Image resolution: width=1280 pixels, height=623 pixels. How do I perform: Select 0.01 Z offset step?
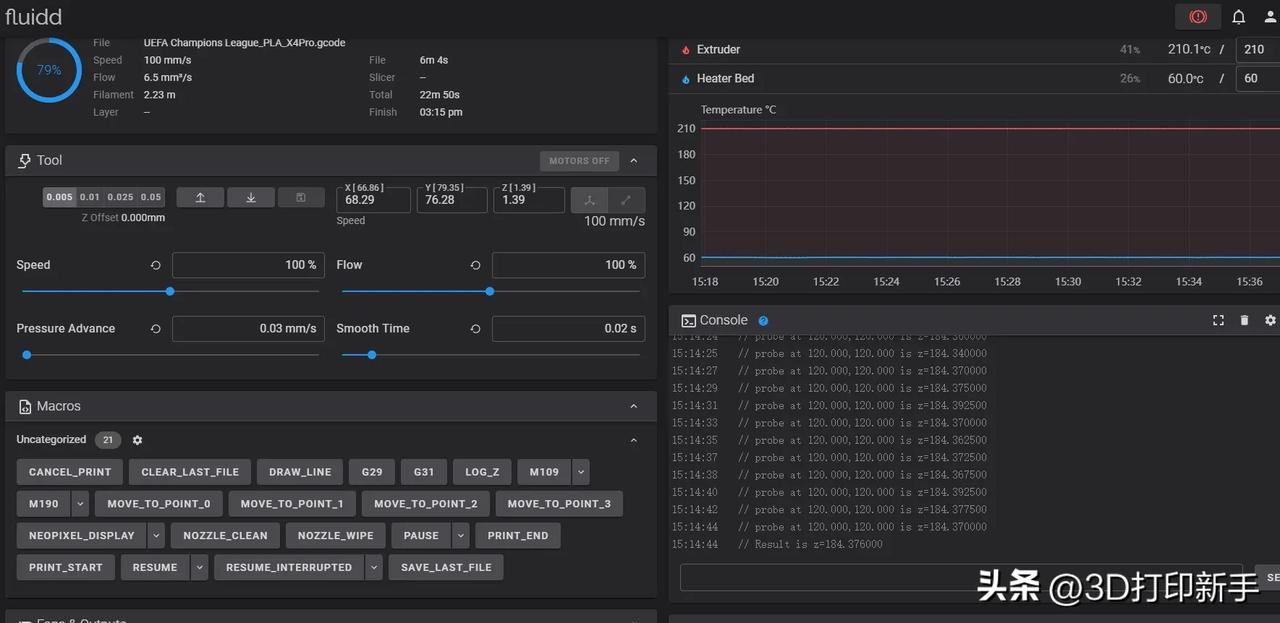coord(90,197)
